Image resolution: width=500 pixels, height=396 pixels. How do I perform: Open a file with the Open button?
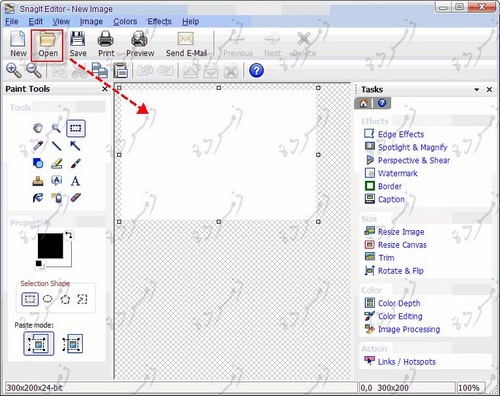(47, 45)
